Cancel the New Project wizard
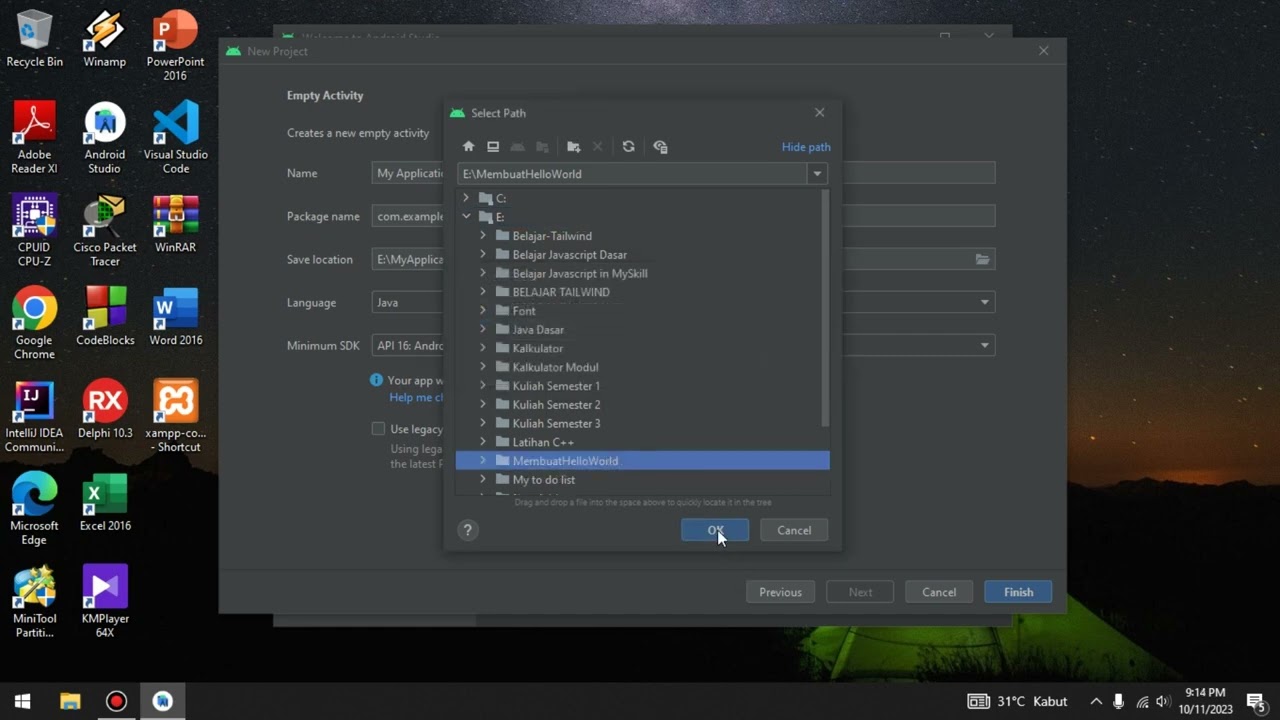 (x=939, y=592)
